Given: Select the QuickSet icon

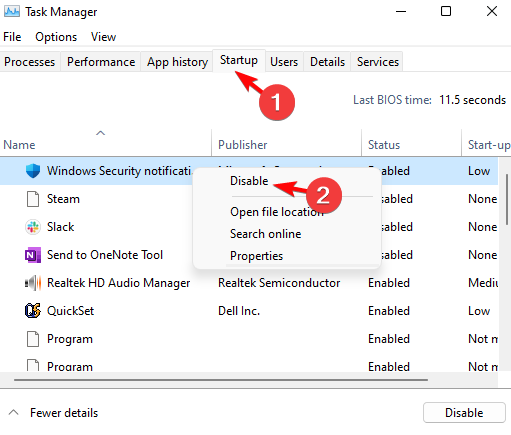Looking at the screenshot, I should click(33, 311).
